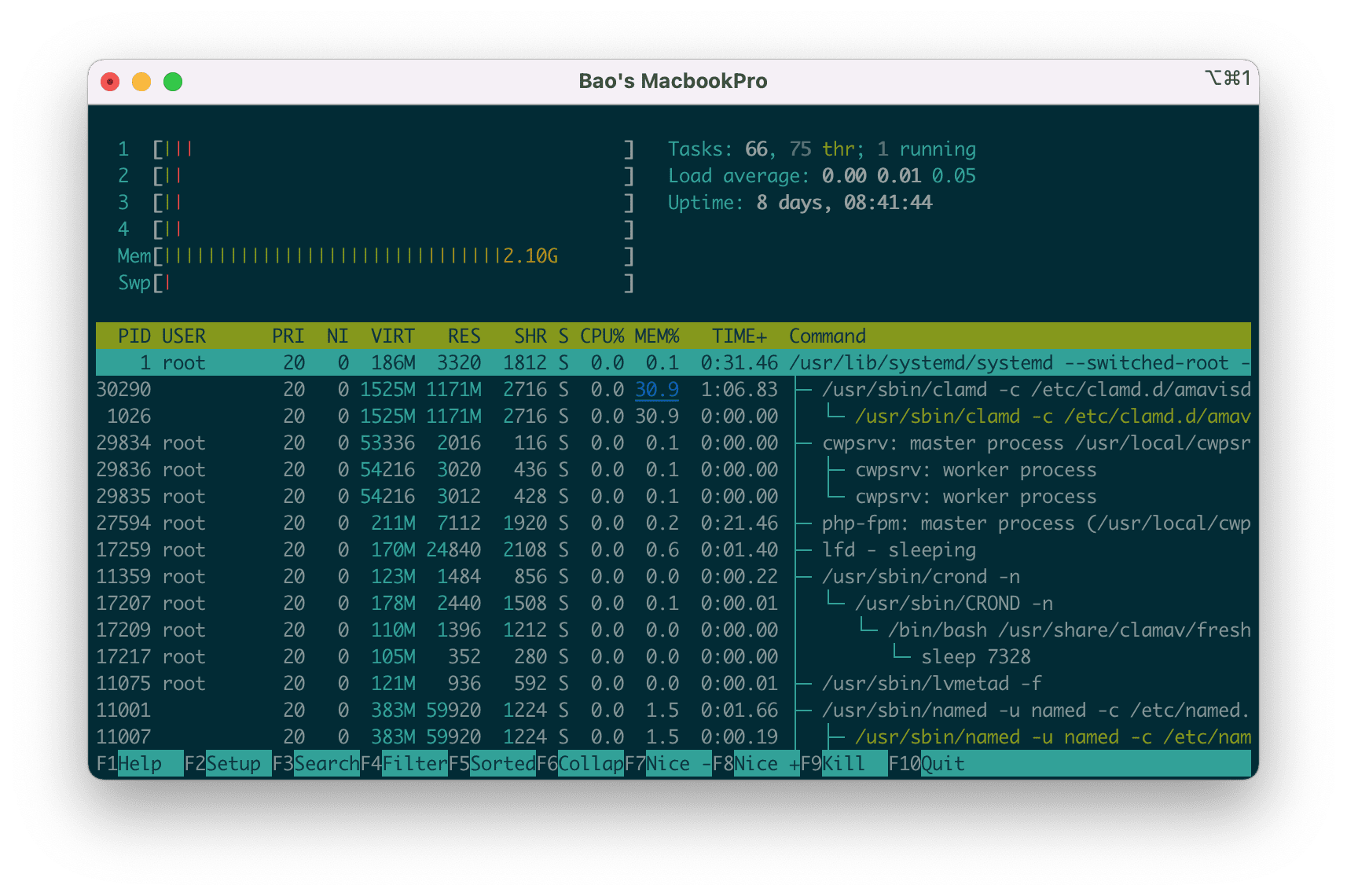This screenshot has width=1347, height=896.
Task: Close the terminal with the red button
Action: (x=110, y=82)
